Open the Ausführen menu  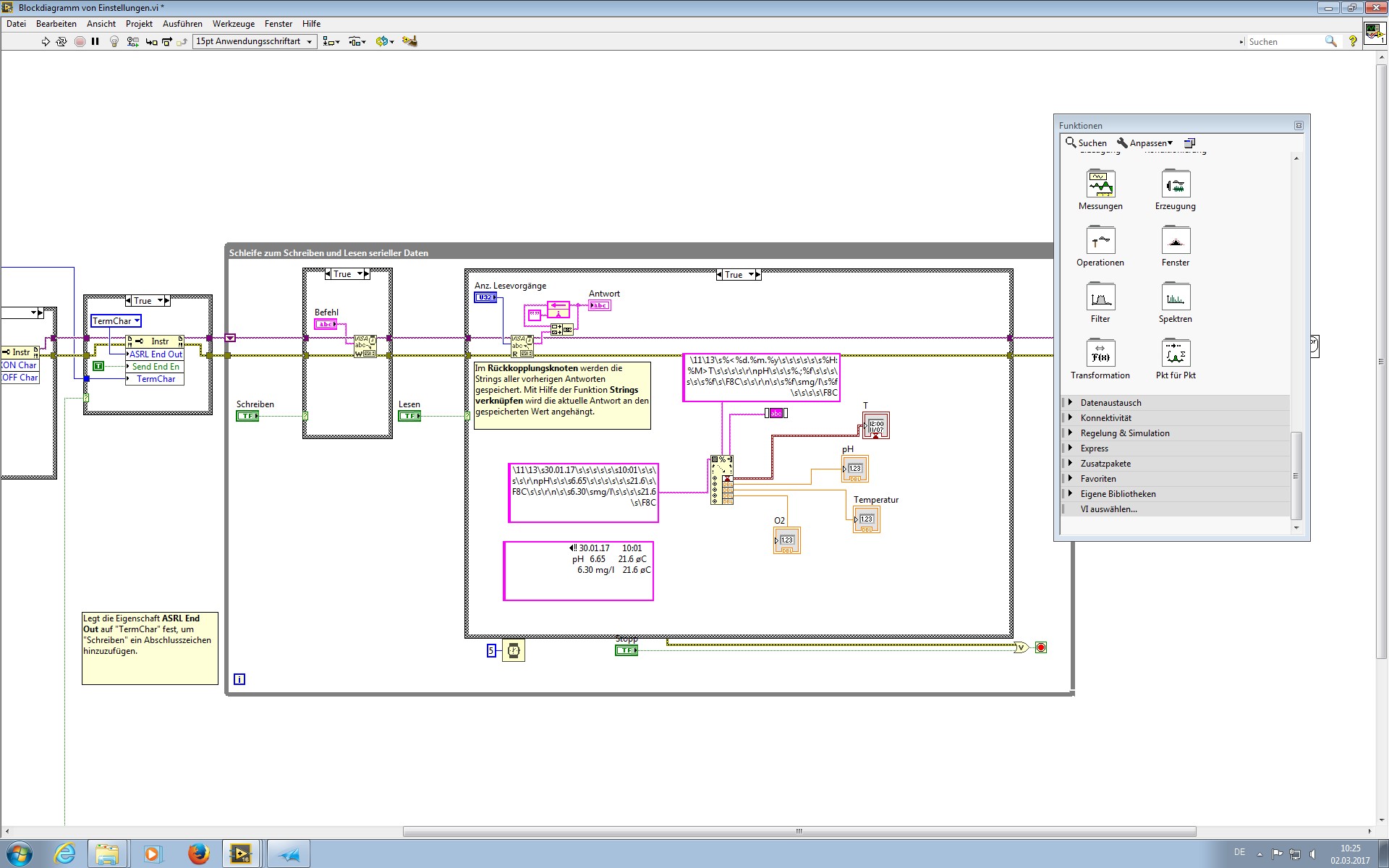pos(182,24)
